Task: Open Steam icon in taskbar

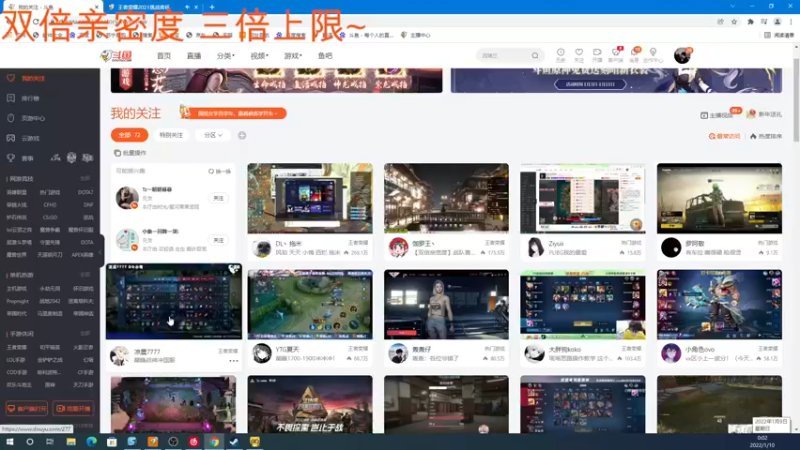Action: pyautogui.click(x=234, y=441)
